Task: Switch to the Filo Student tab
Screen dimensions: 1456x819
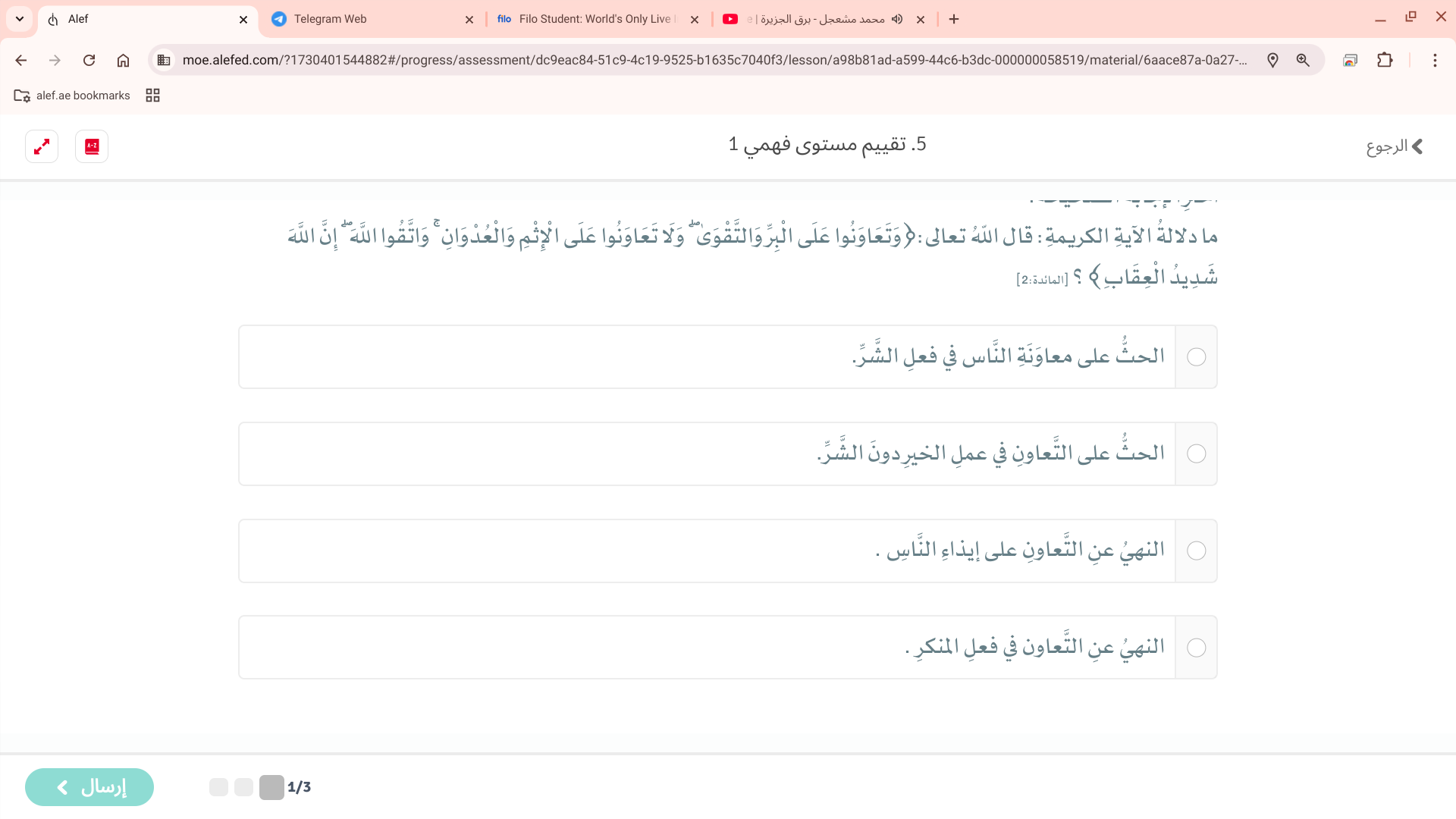Action: point(591,19)
